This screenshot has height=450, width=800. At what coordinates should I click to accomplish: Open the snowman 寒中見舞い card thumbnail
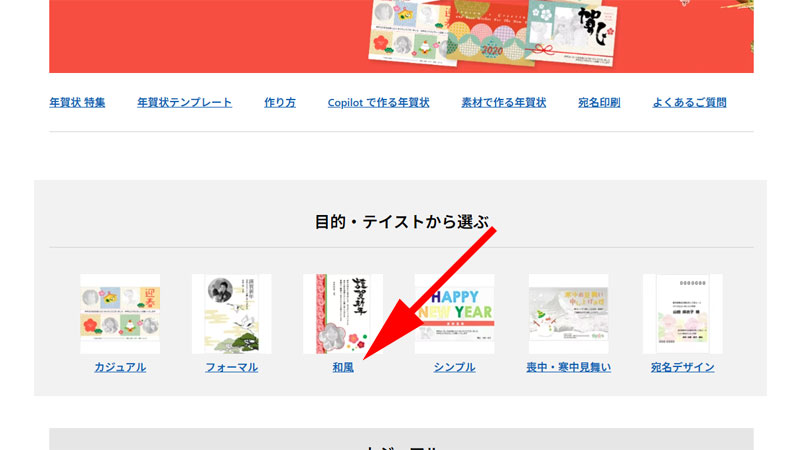(x=568, y=314)
